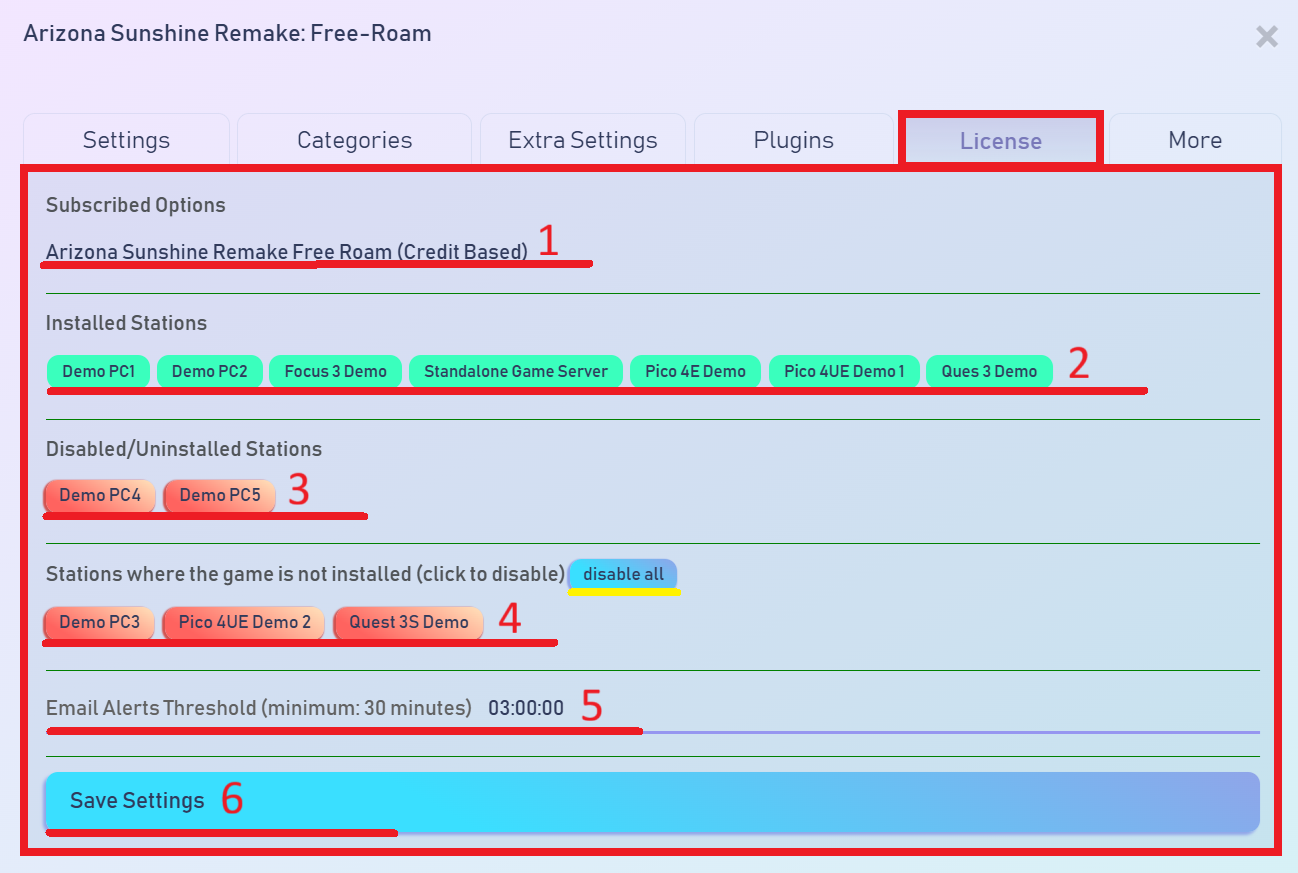Click the Arizona Sunshine Remake Free Roam subscription text
1298x873 pixels.
(x=287, y=252)
